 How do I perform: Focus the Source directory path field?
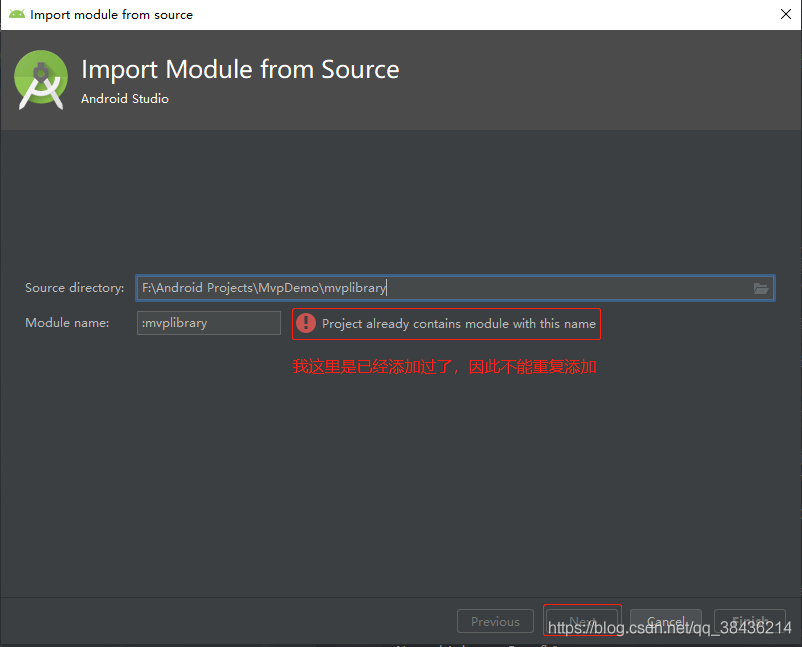tap(455, 288)
